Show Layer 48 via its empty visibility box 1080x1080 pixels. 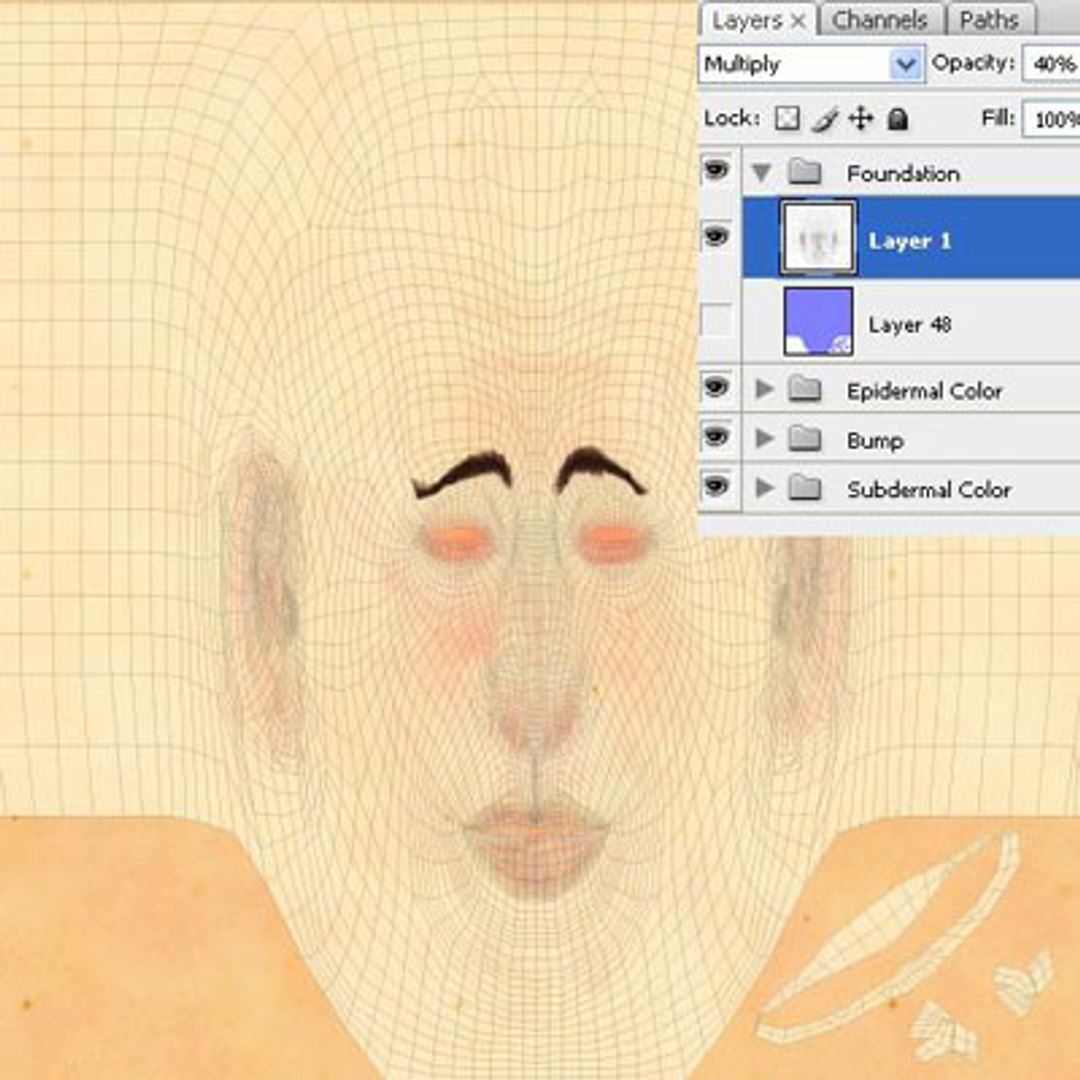click(716, 321)
